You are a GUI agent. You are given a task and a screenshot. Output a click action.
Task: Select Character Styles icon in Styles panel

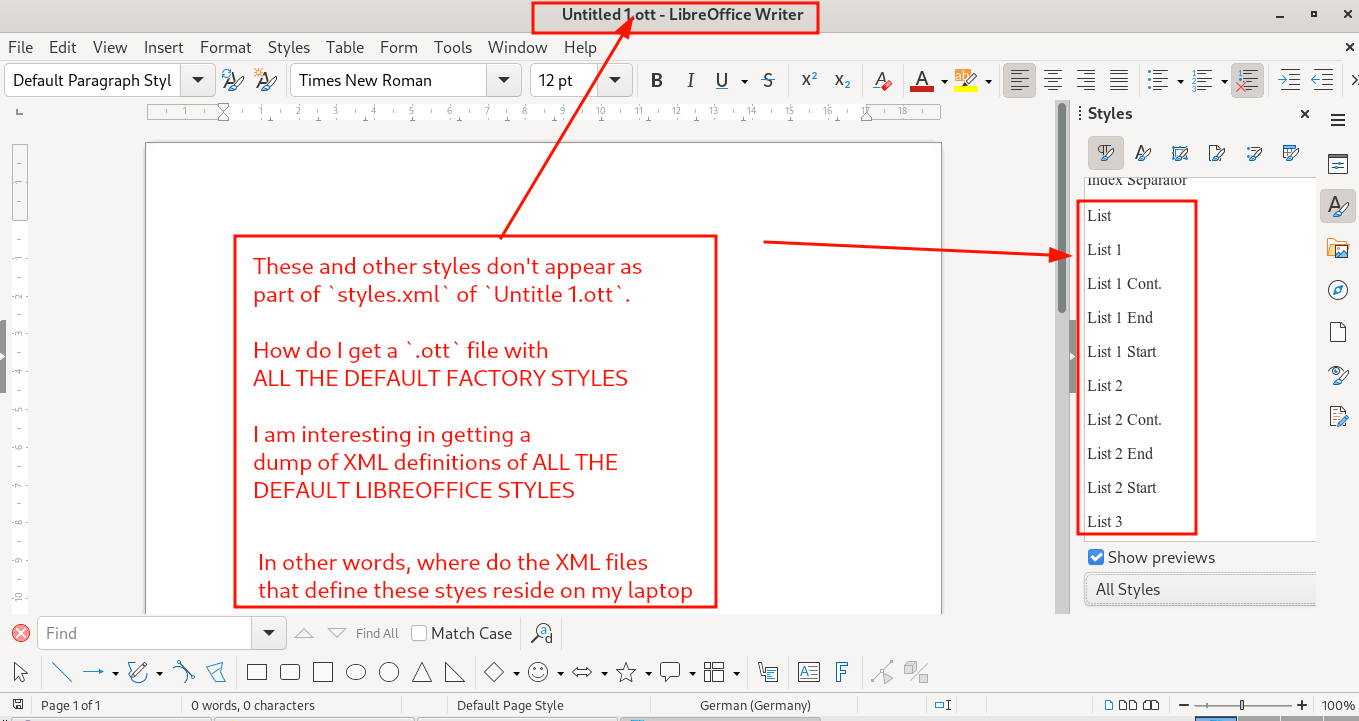tap(1143, 153)
